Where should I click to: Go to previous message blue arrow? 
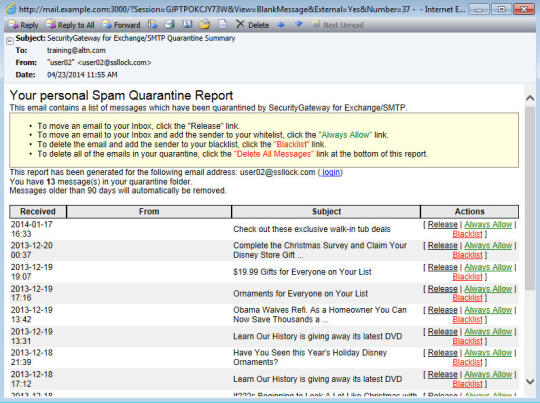(281, 25)
